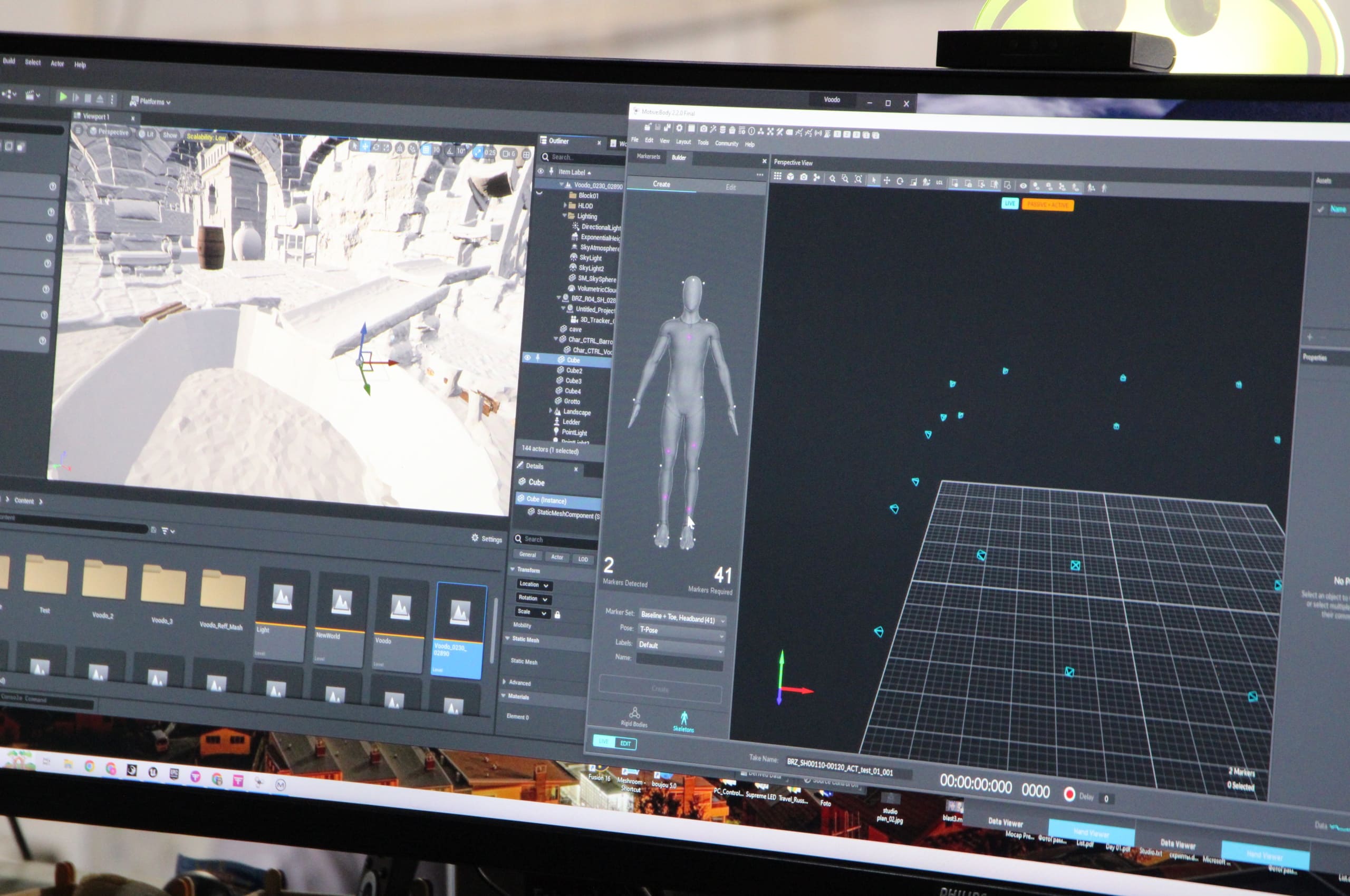Expand the Advanced section in Details

pyautogui.click(x=504, y=681)
